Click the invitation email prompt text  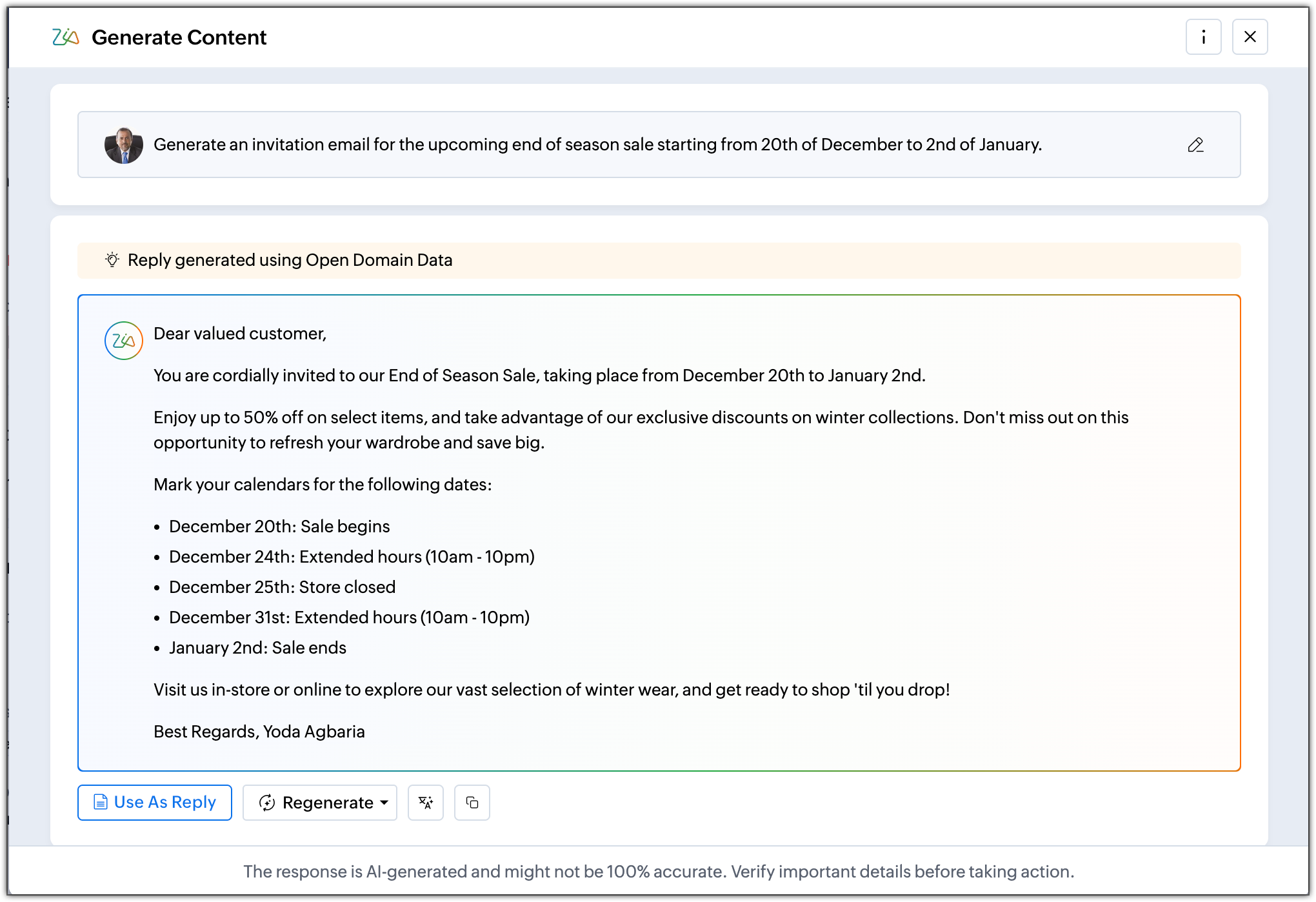coord(597,145)
